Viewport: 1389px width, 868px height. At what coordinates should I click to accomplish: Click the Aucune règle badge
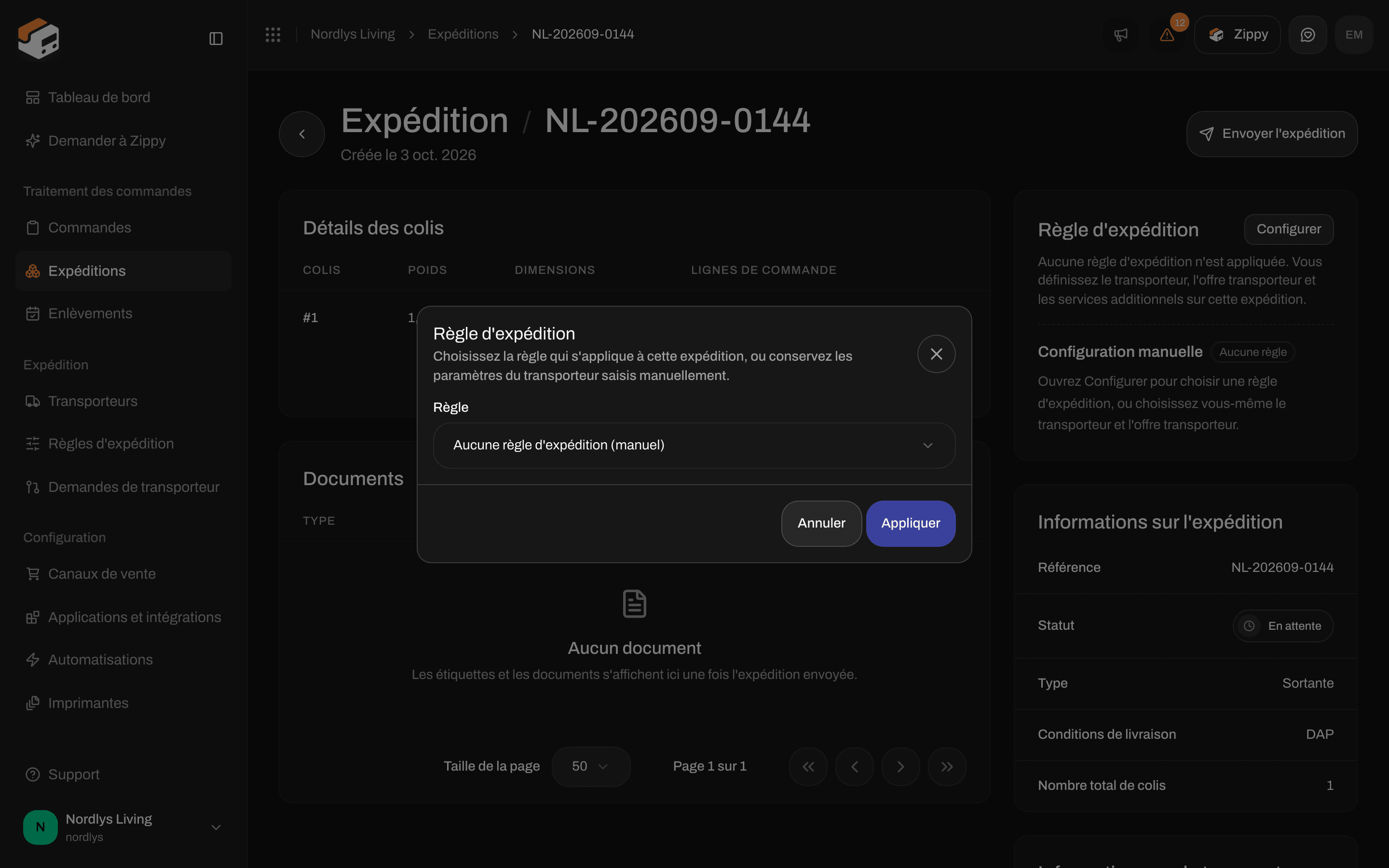(x=1253, y=352)
